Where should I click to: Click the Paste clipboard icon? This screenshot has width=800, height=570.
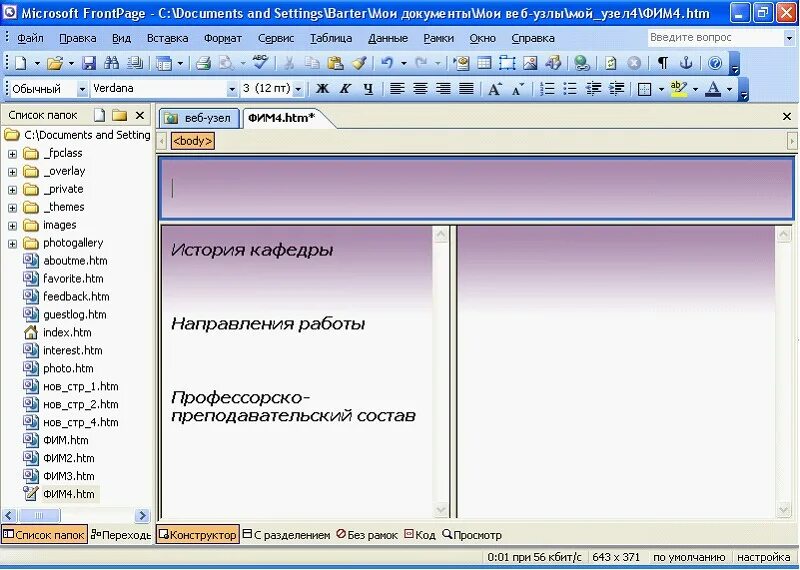[335, 63]
